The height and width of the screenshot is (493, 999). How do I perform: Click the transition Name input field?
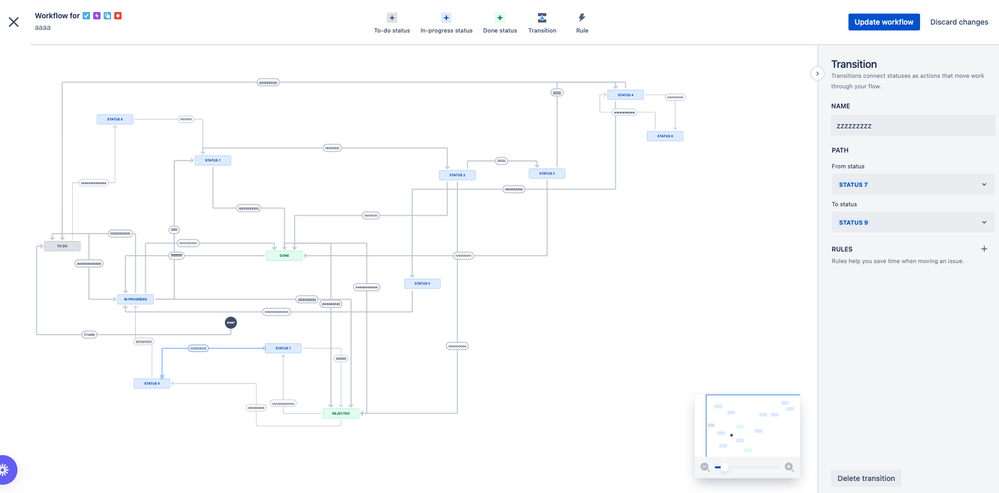[912, 125]
